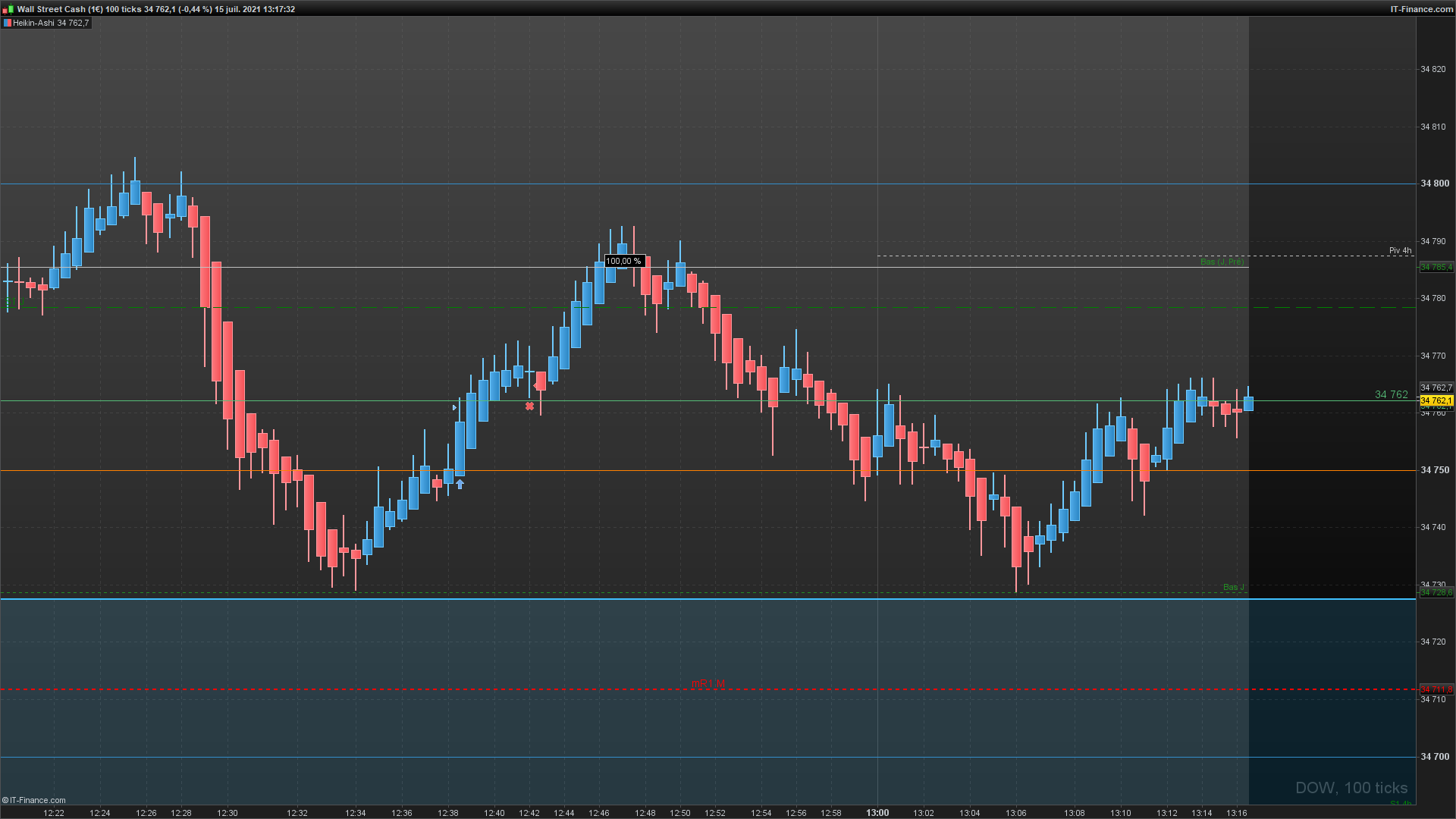1456x819 pixels.
Task: Click the 34 800 level on price axis
Action: pyautogui.click(x=1434, y=184)
